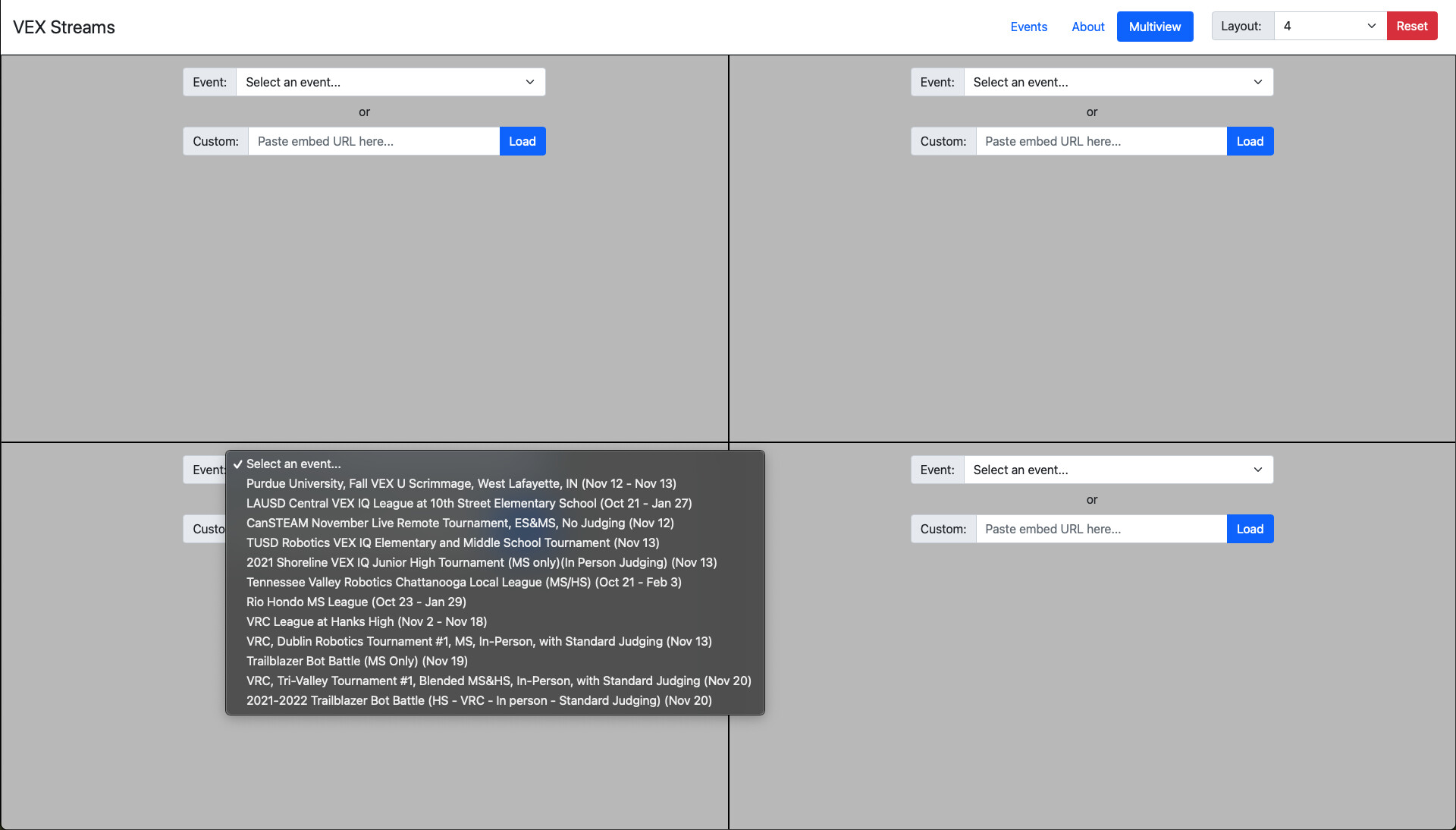1456x830 pixels.
Task: Pick VRC League at Hanks High
Action: [366, 621]
